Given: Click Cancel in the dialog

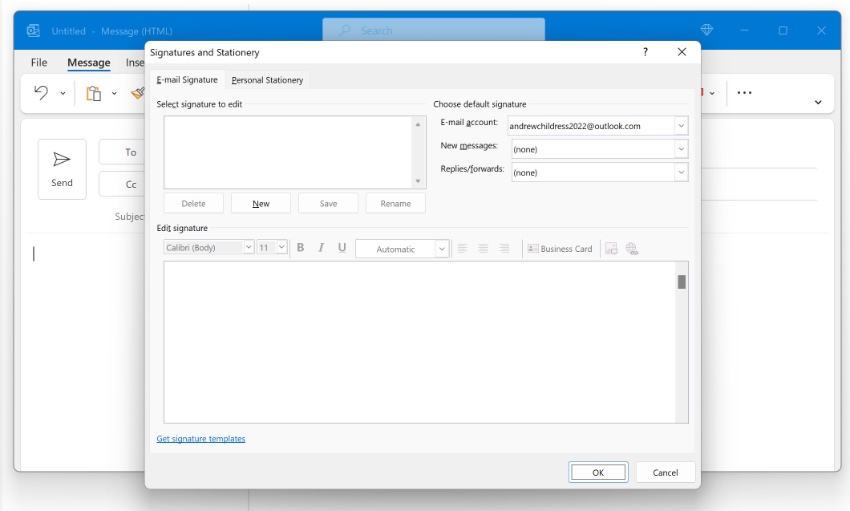Looking at the screenshot, I should click(665, 472).
